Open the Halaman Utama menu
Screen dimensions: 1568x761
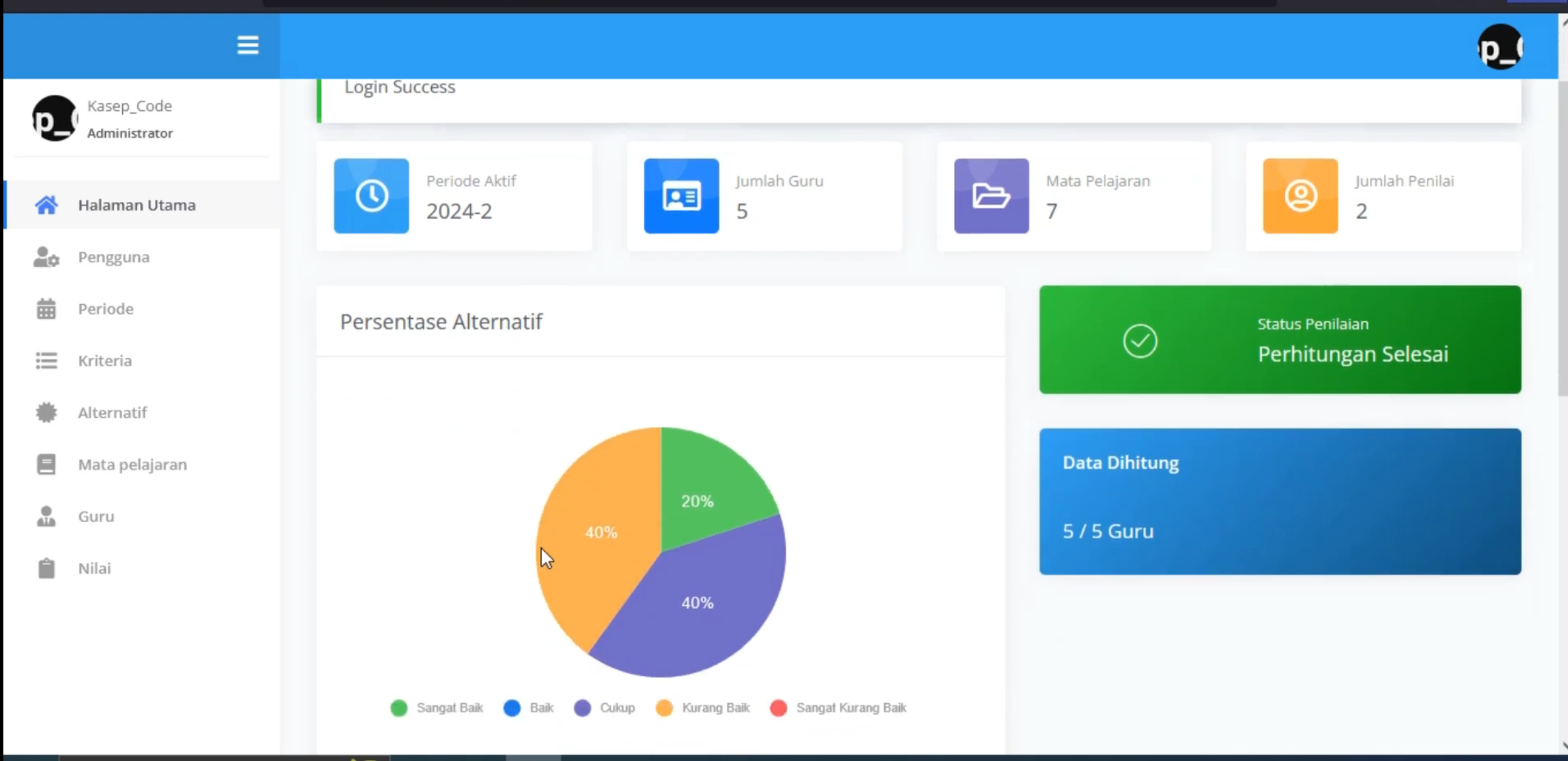[142, 205]
